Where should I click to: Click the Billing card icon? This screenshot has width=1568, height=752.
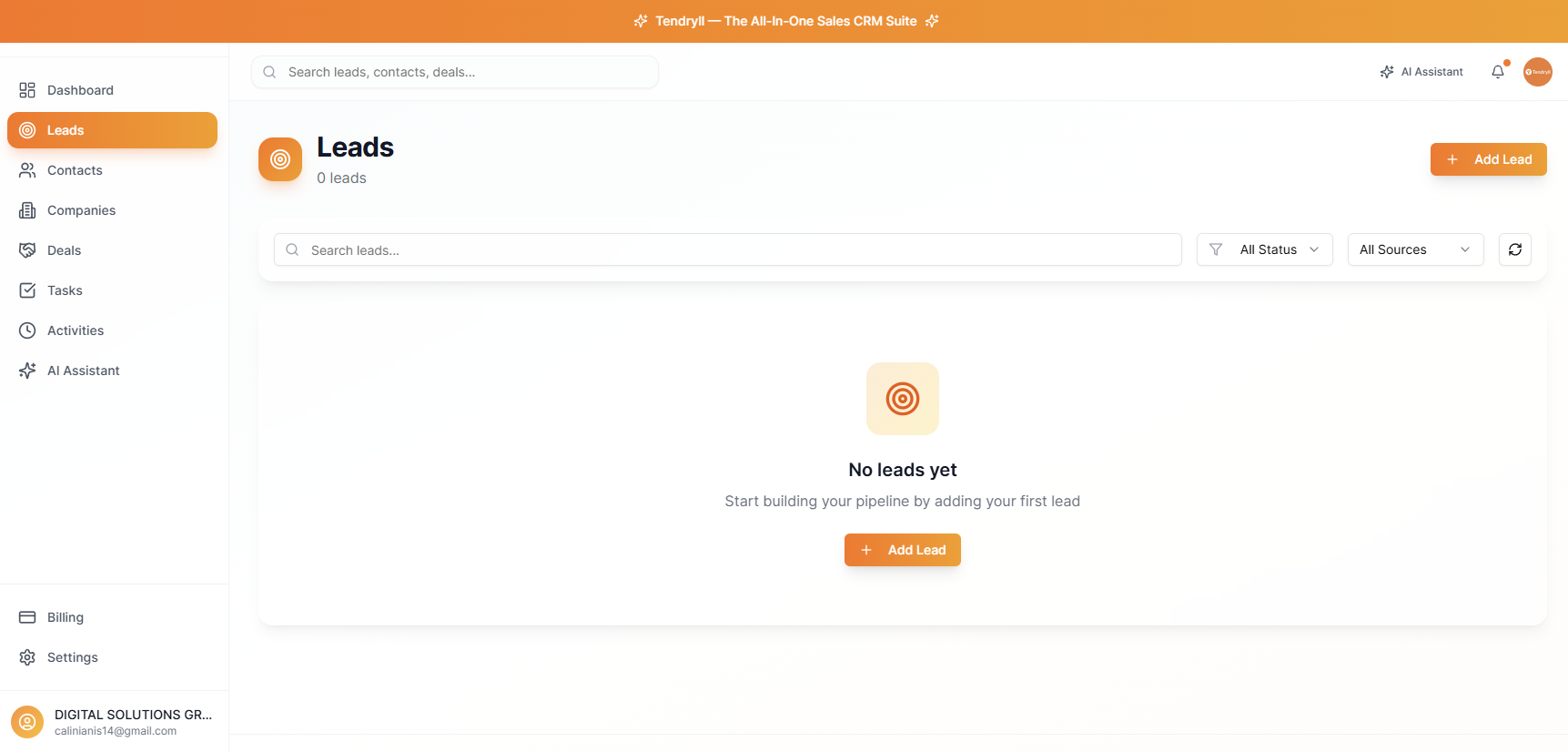tap(27, 617)
